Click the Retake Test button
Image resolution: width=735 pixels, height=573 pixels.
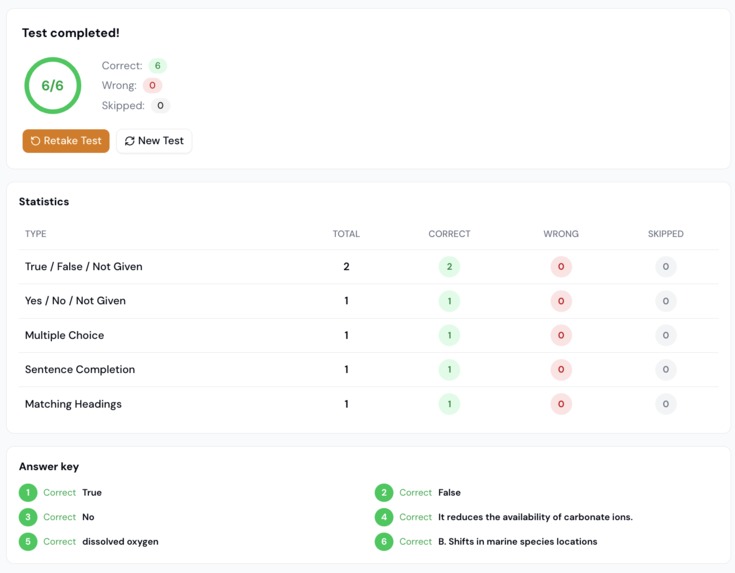pyautogui.click(x=66, y=141)
